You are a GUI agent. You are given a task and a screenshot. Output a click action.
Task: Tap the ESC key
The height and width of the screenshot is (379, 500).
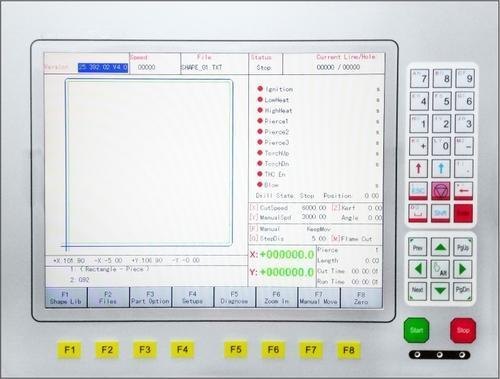click(x=418, y=191)
